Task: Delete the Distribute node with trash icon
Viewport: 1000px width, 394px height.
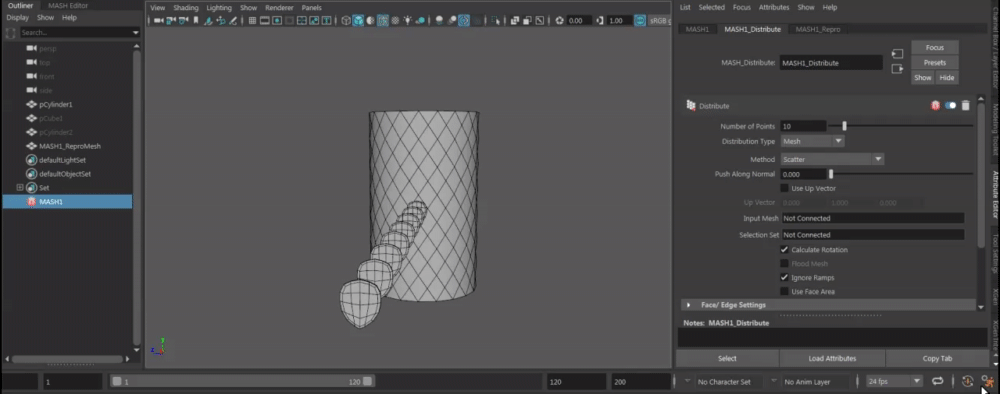Action: (966, 106)
